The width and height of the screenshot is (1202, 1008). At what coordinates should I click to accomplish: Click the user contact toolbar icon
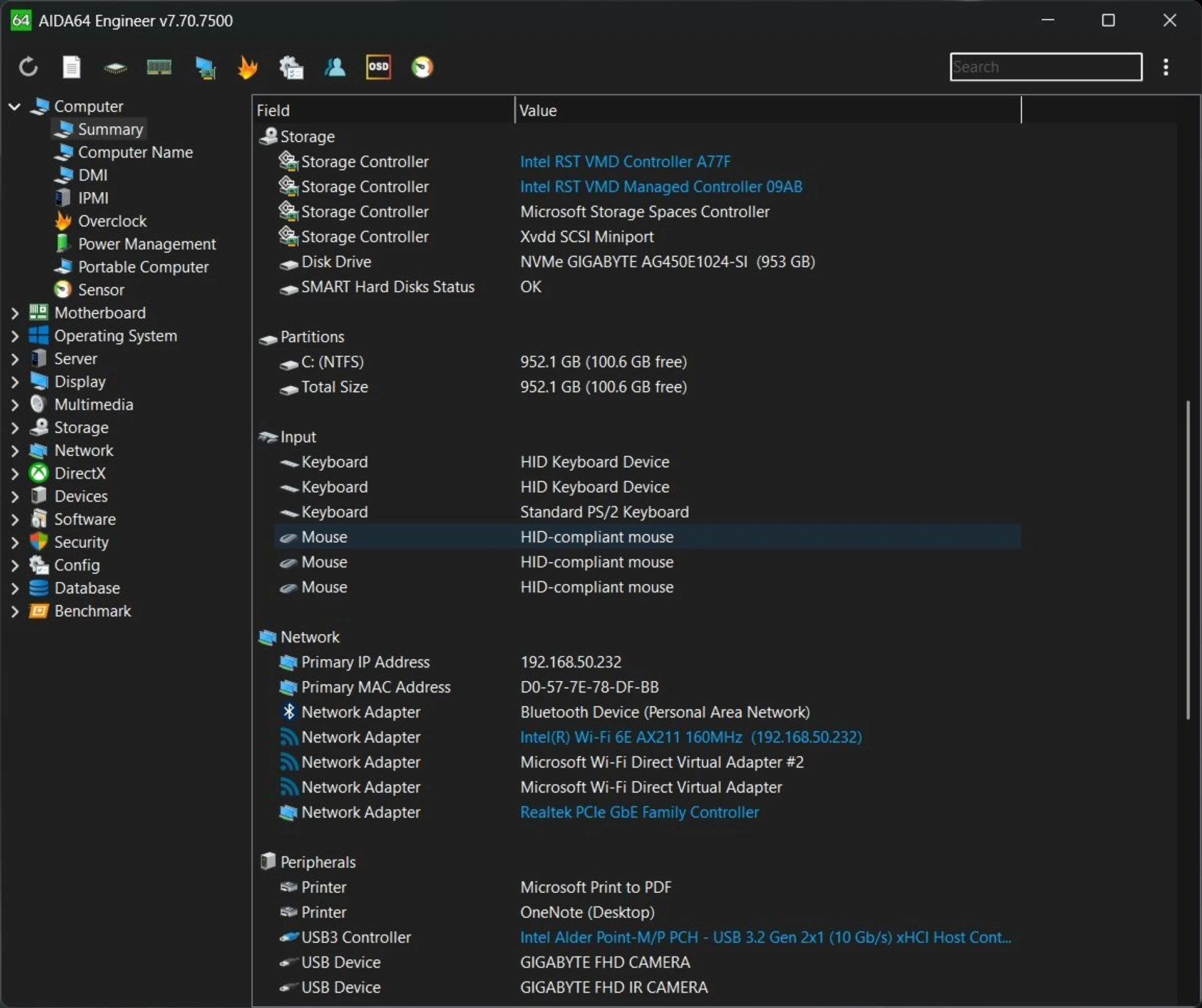pos(335,67)
